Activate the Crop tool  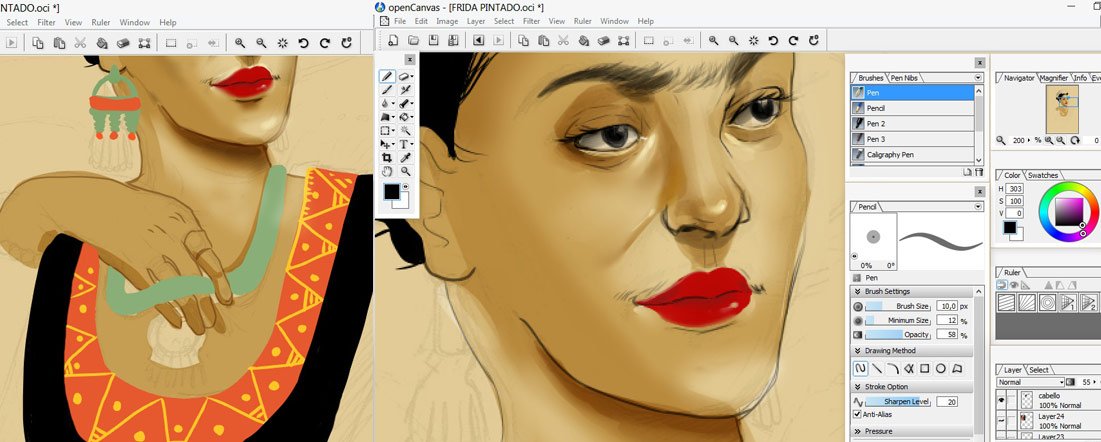(x=386, y=157)
